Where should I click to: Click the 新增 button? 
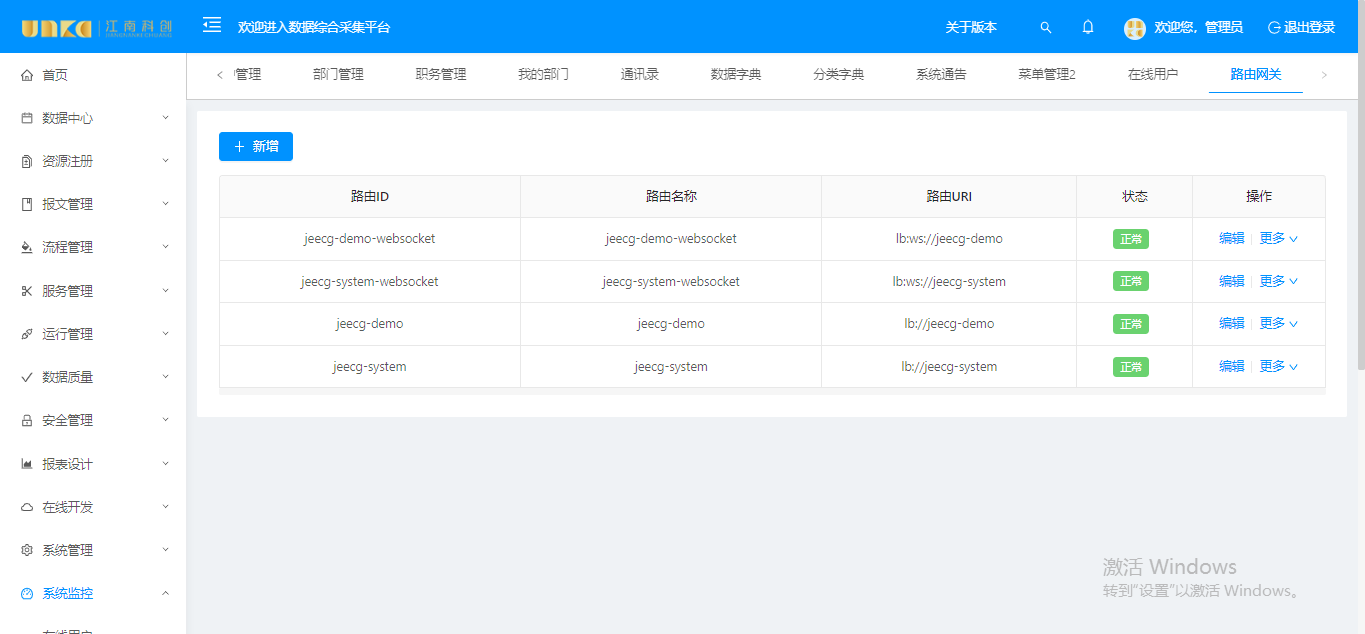256,146
